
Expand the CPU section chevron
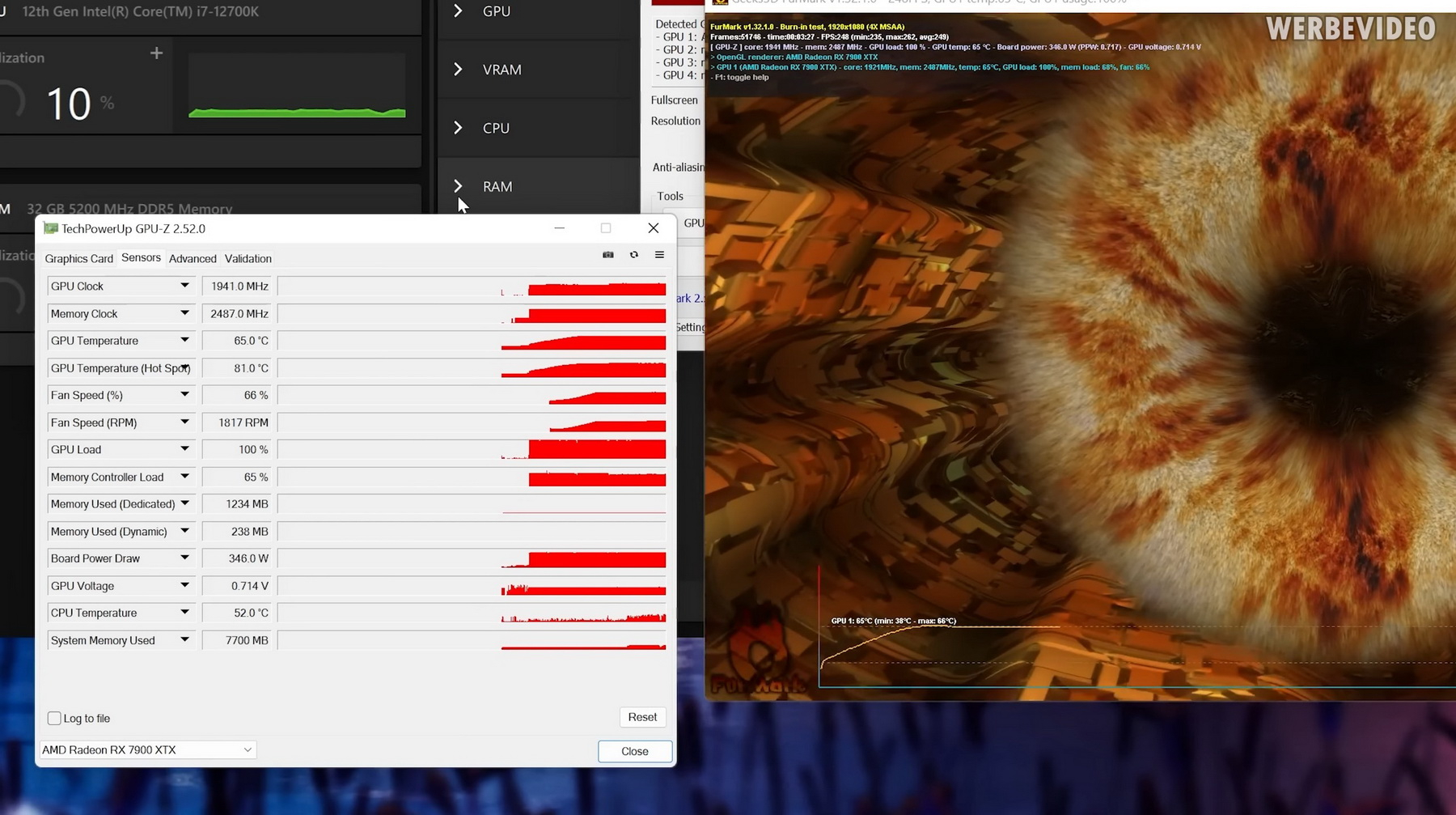pyautogui.click(x=458, y=128)
